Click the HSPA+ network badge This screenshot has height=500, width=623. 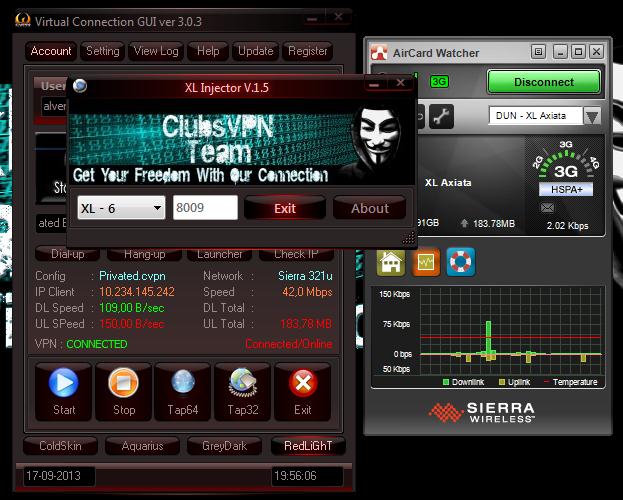[566, 190]
